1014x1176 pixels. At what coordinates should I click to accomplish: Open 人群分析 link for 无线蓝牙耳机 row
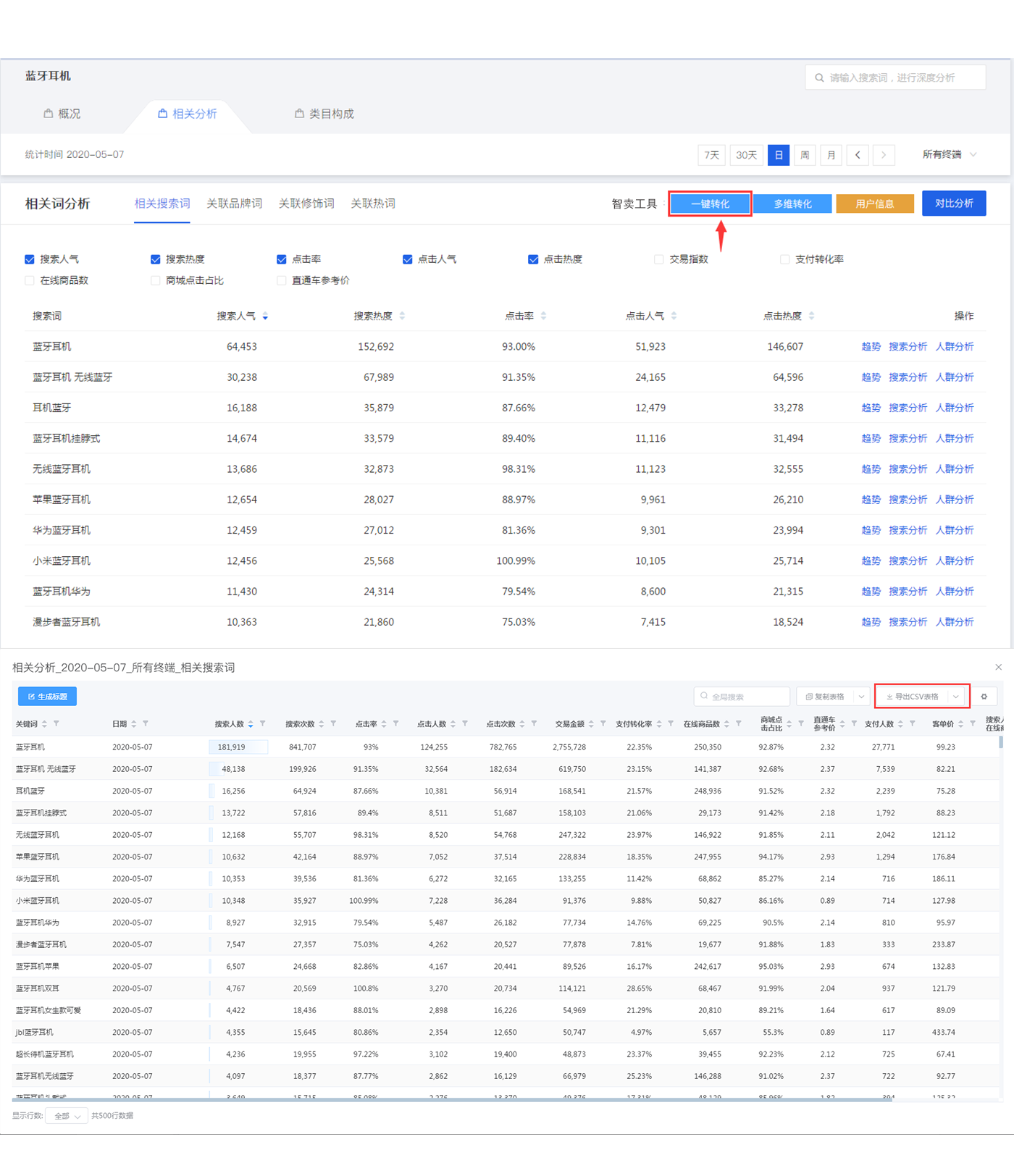[955, 469]
